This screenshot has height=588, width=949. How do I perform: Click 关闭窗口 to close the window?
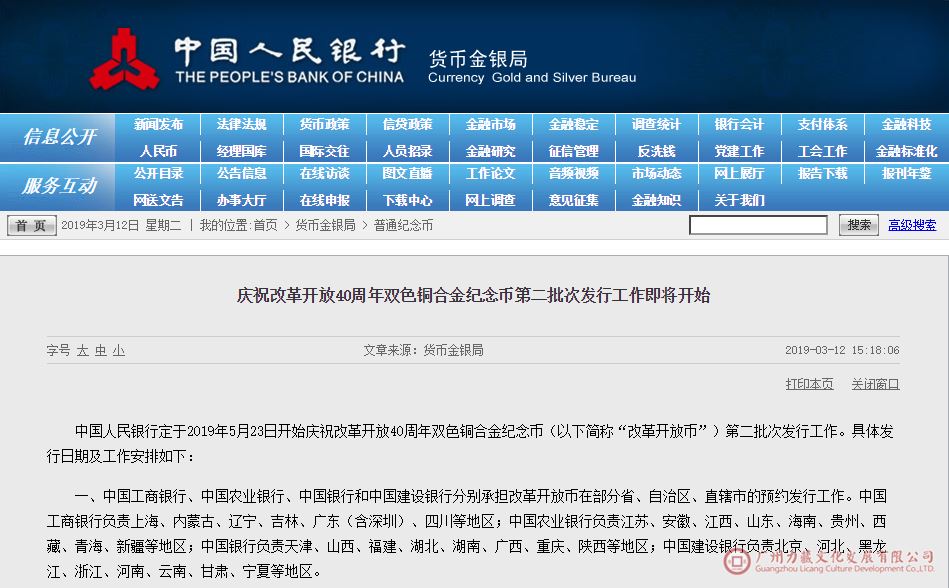[875, 384]
